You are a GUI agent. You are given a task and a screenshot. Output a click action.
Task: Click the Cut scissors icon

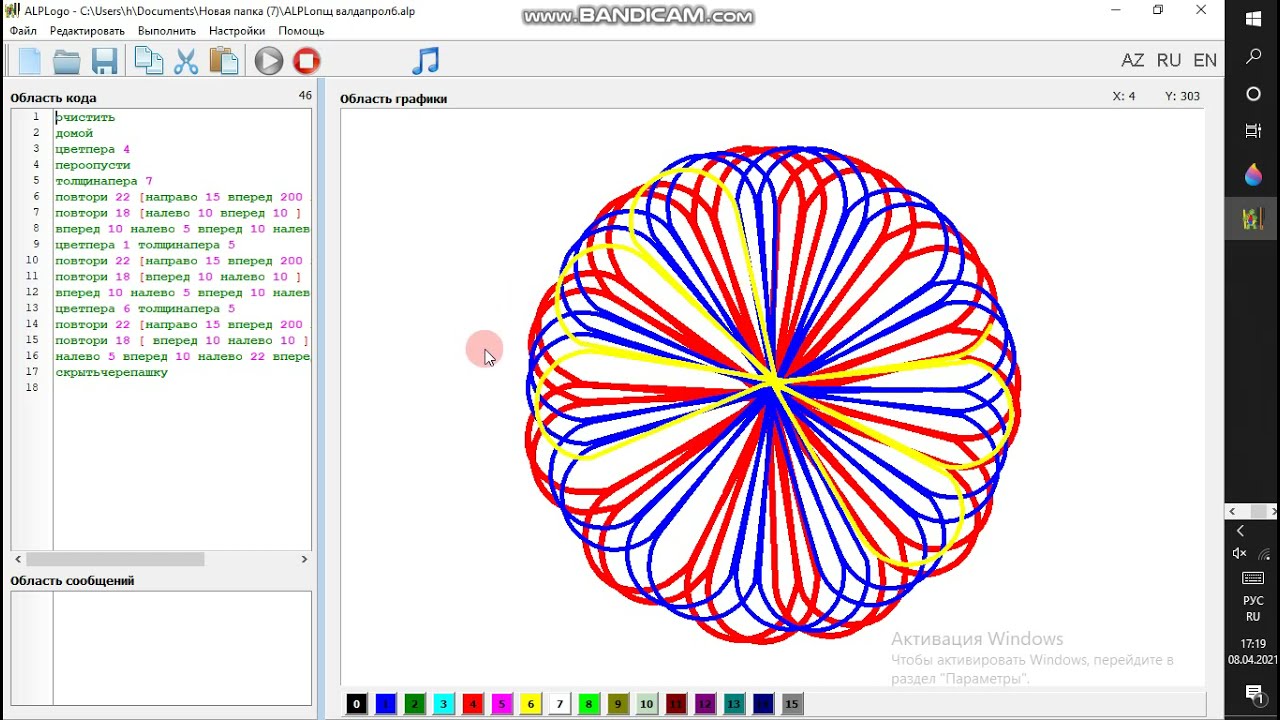coord(186,62)
